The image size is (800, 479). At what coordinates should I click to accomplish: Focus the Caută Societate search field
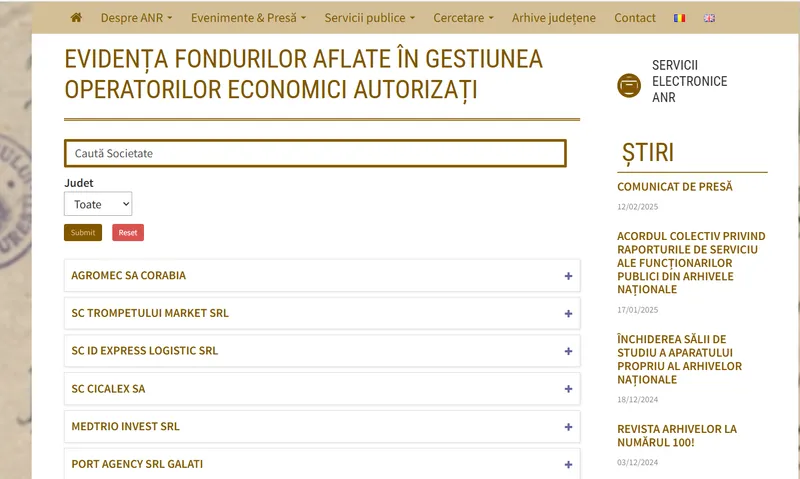pos(315,153)
